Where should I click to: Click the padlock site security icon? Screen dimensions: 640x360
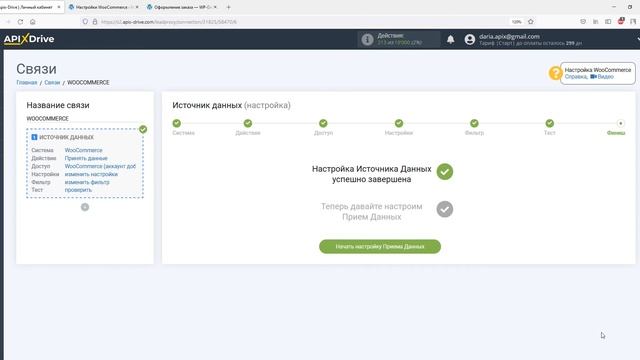[x=95, y=22]
